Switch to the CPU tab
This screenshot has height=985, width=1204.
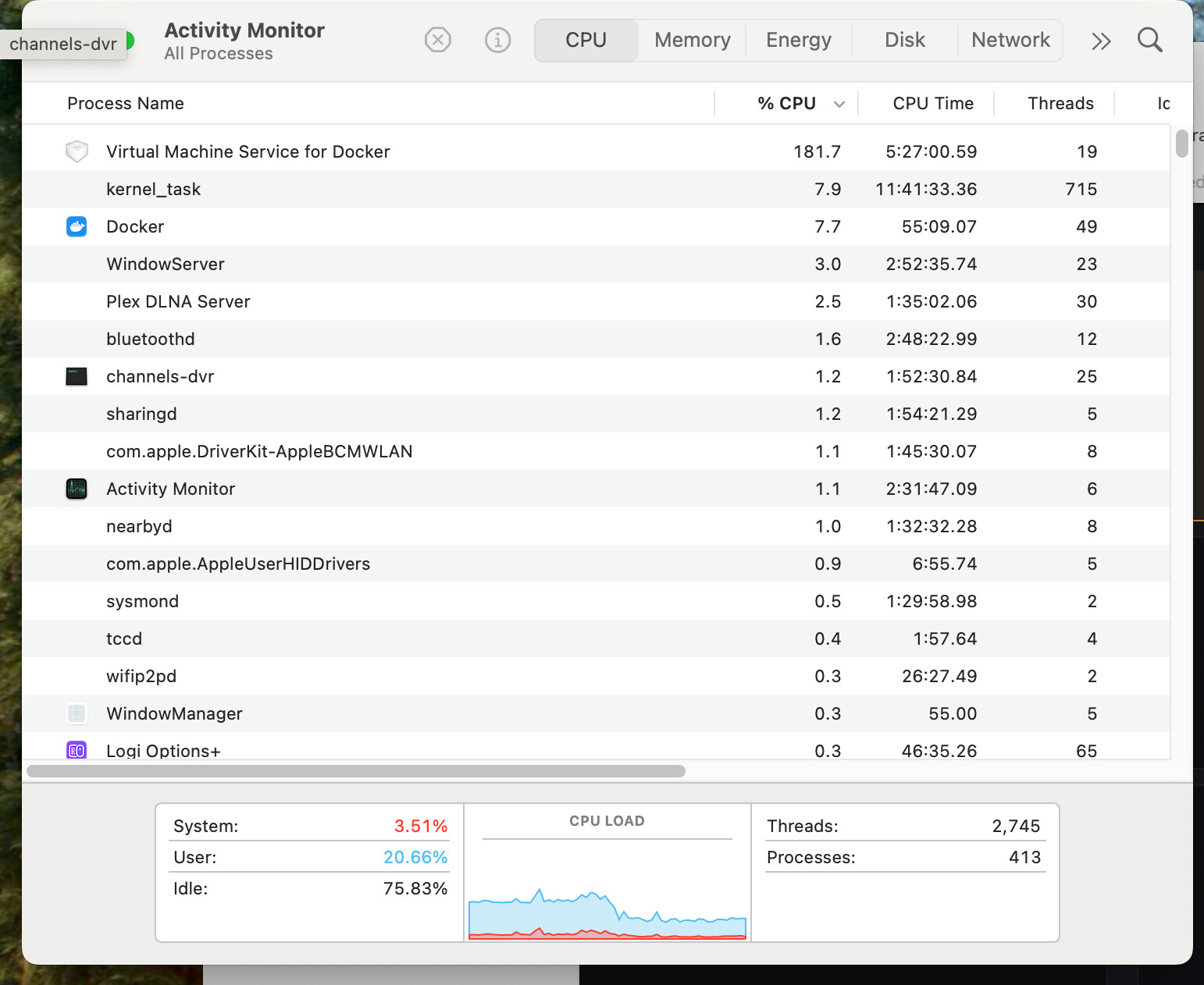tap(586, 40)
